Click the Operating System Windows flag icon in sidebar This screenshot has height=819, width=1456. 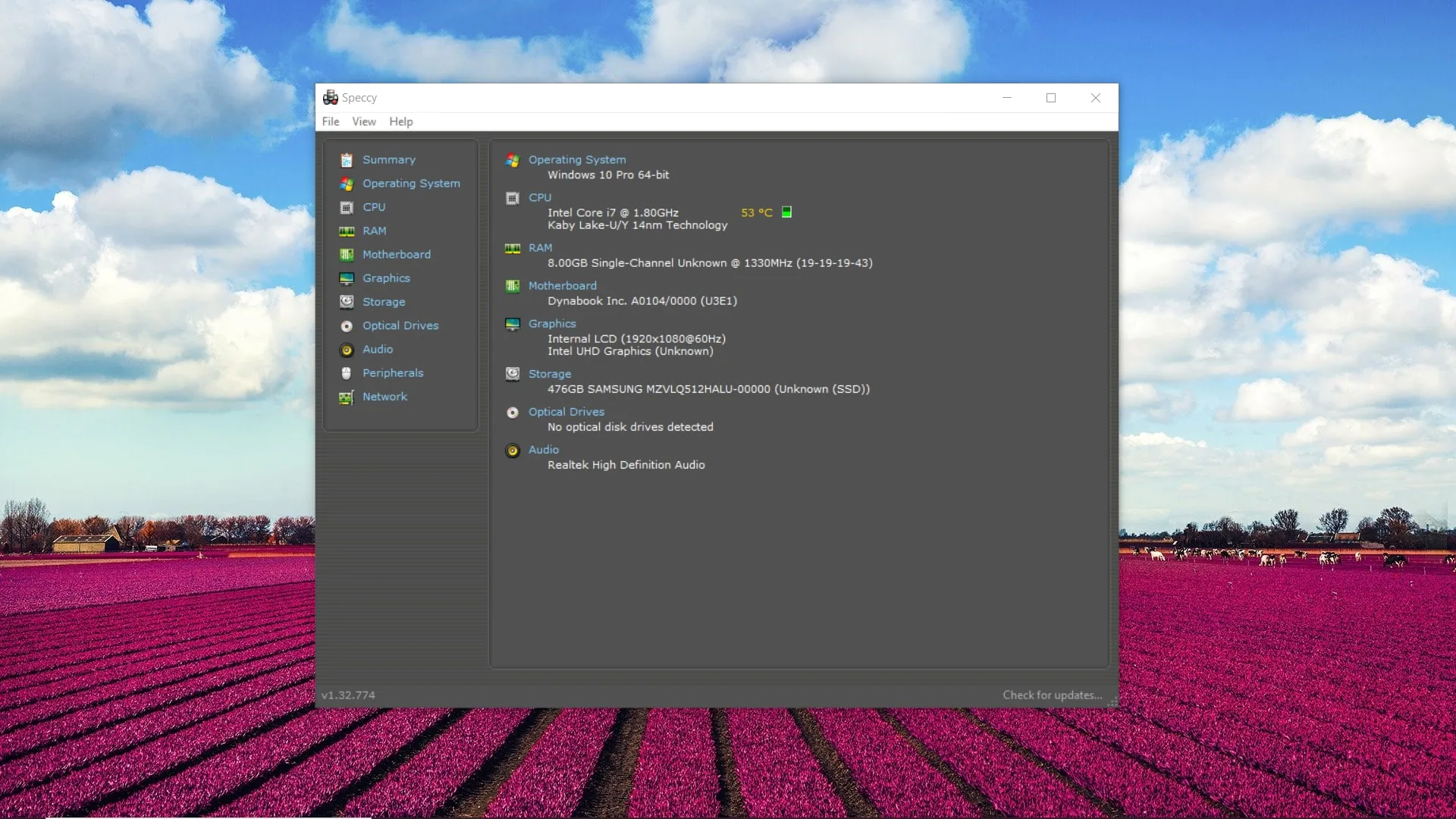[347, 184]
